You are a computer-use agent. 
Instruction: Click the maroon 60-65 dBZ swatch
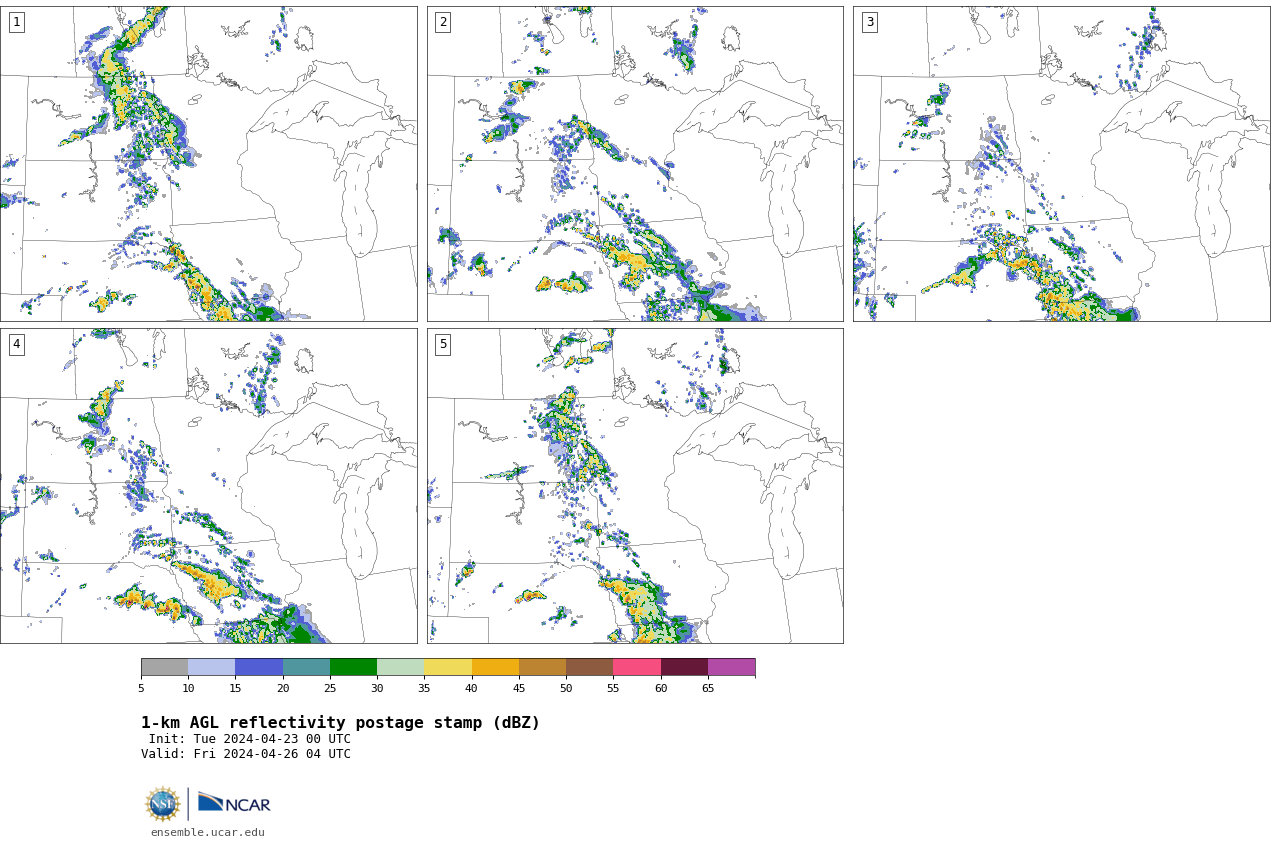tap(684, 667)
